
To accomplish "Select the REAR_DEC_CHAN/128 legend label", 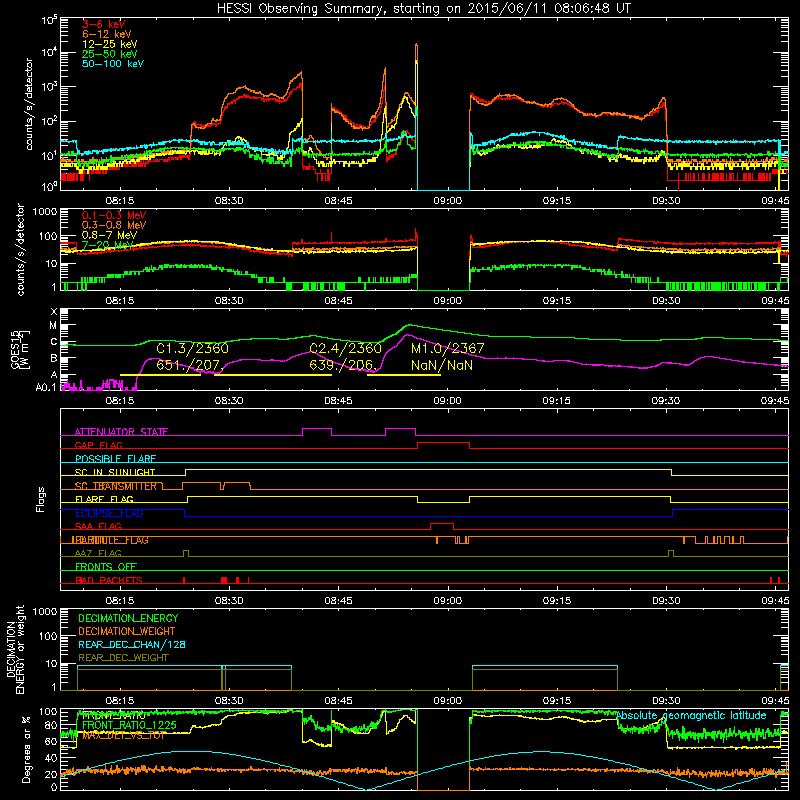I will 132,644.
